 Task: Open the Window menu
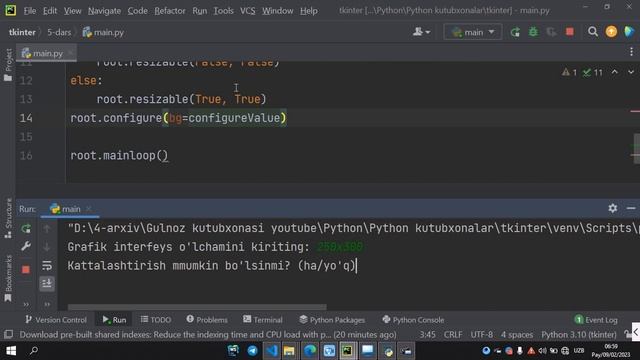pos(278,11)
